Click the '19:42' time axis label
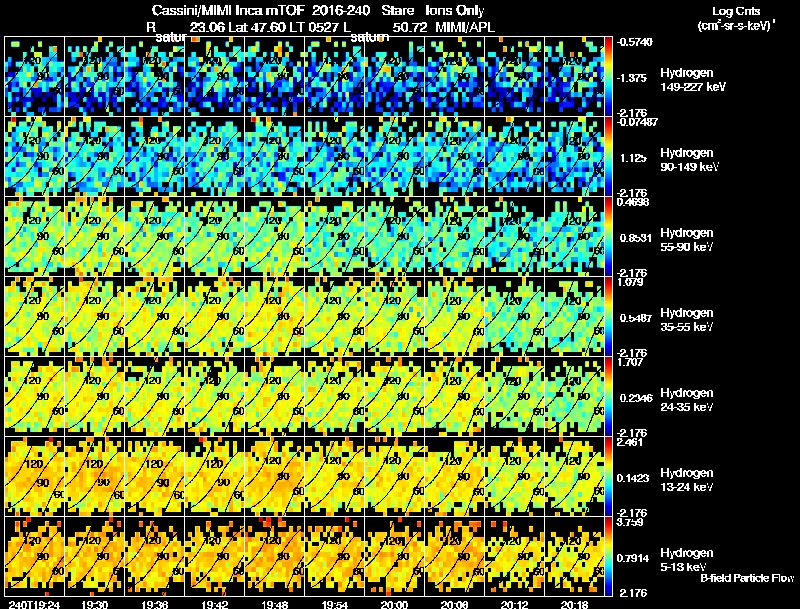This screenshot has height=609, width=800. point(215,604)
